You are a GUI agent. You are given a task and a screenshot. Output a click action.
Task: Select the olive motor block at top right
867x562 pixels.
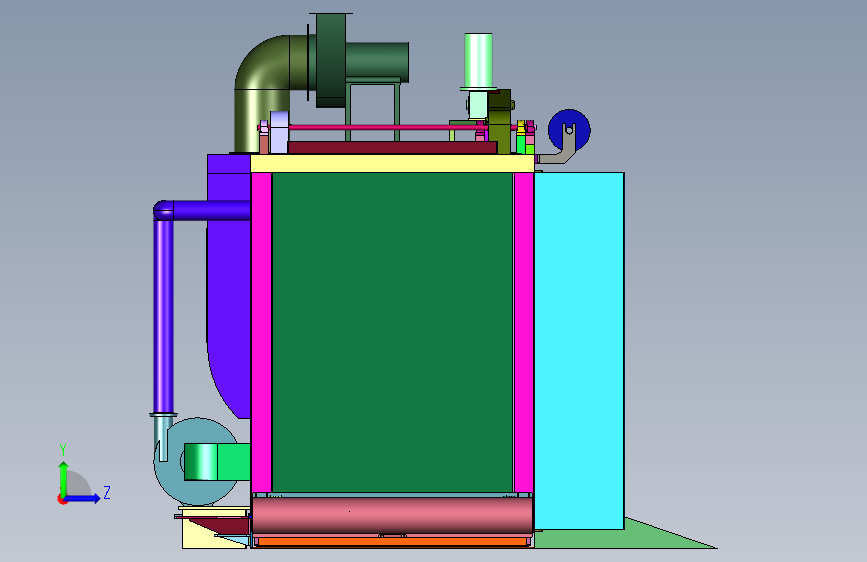tap(499, 122)
